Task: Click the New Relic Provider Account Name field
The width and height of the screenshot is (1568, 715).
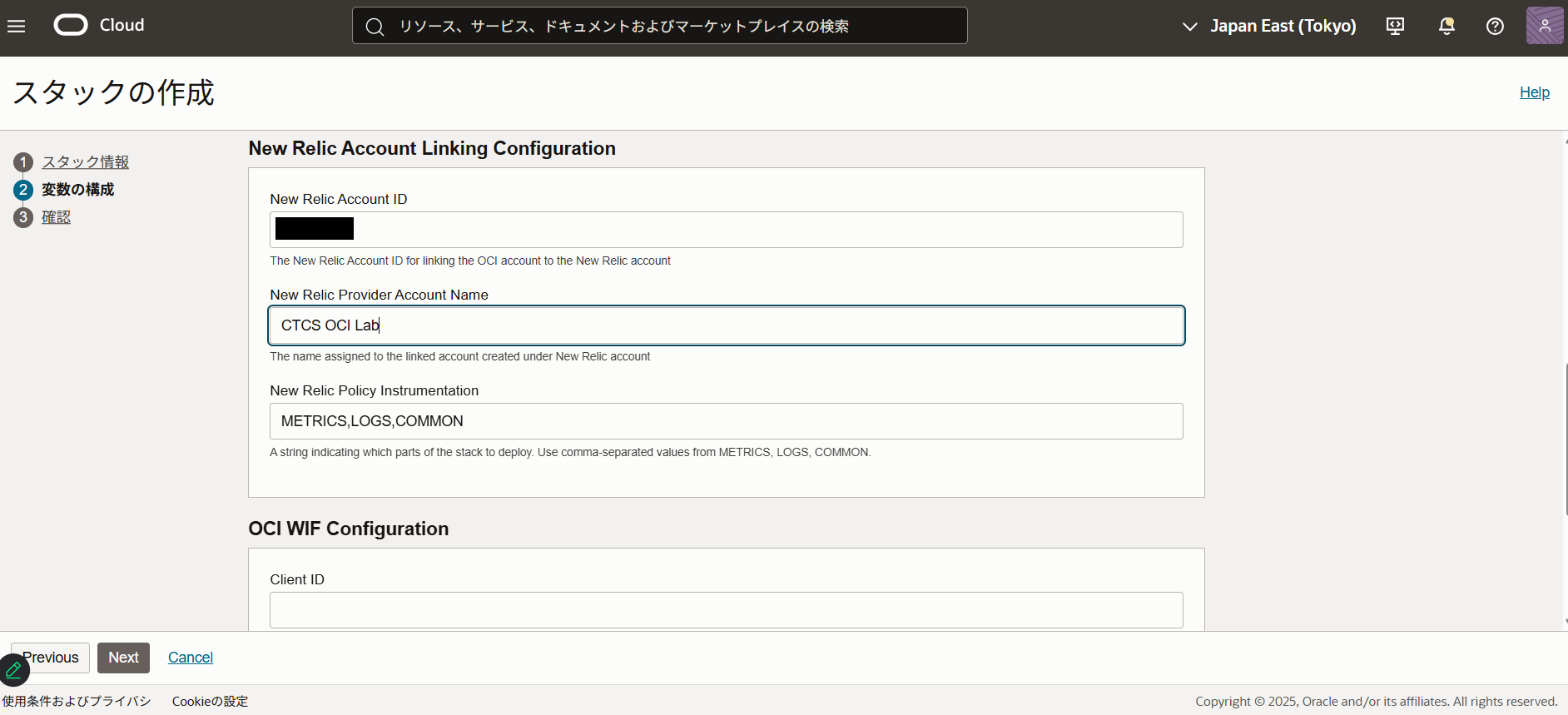Action: pos(727,325)
